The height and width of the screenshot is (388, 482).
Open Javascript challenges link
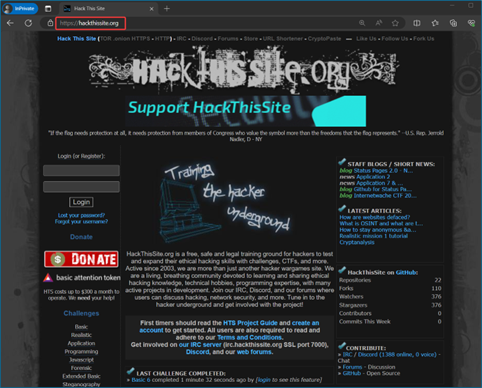coord(81,360)
